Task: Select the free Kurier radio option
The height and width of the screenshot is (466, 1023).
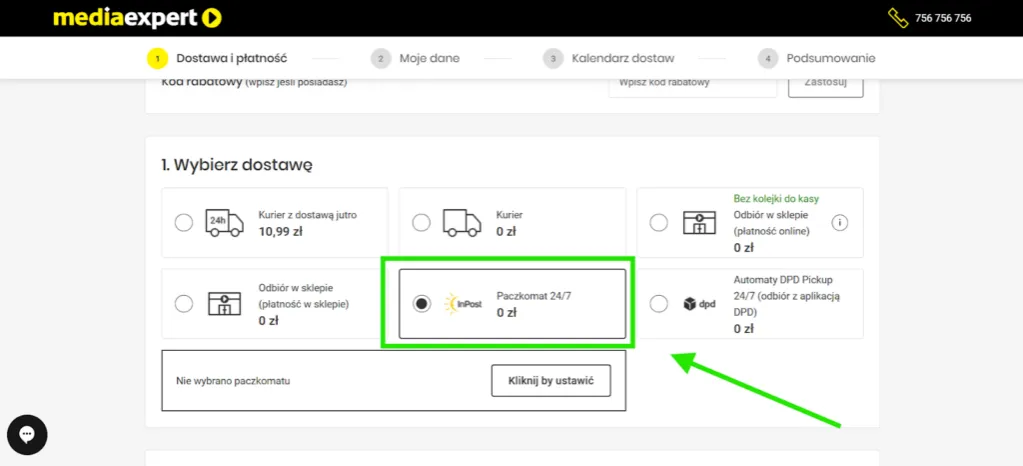Action: click(422, 223)
